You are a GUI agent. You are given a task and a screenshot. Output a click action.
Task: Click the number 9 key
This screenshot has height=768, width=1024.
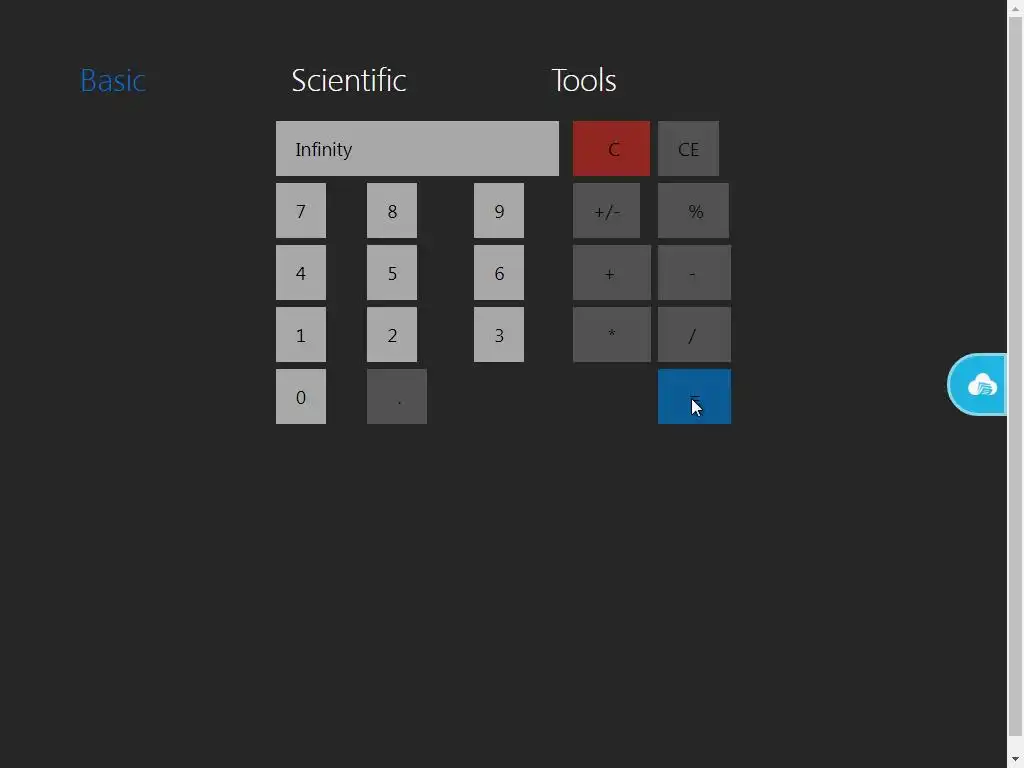coord(499,210)
